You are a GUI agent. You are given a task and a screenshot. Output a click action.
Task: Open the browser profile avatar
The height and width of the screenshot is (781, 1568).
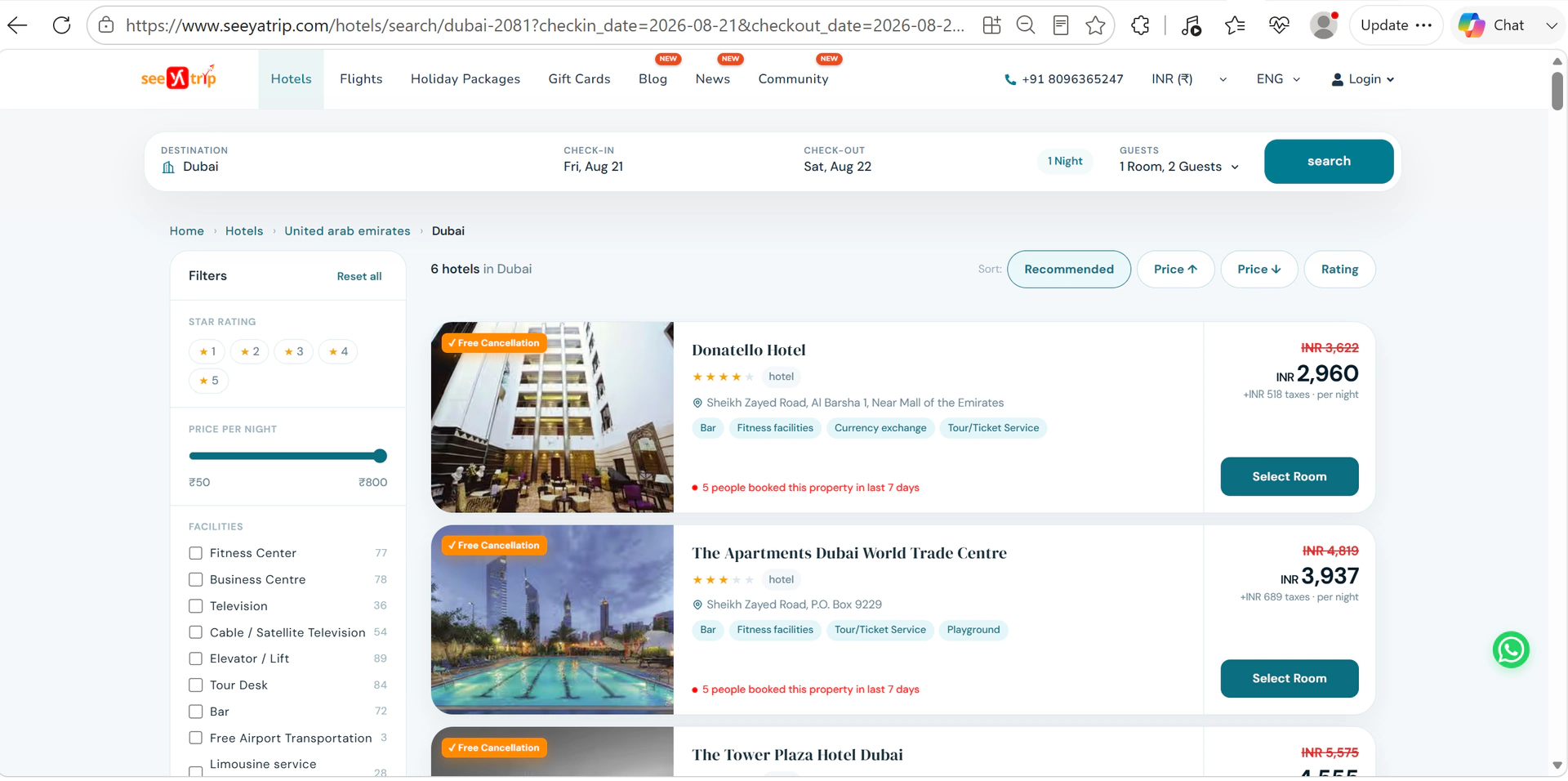(x=1323, y=25)
